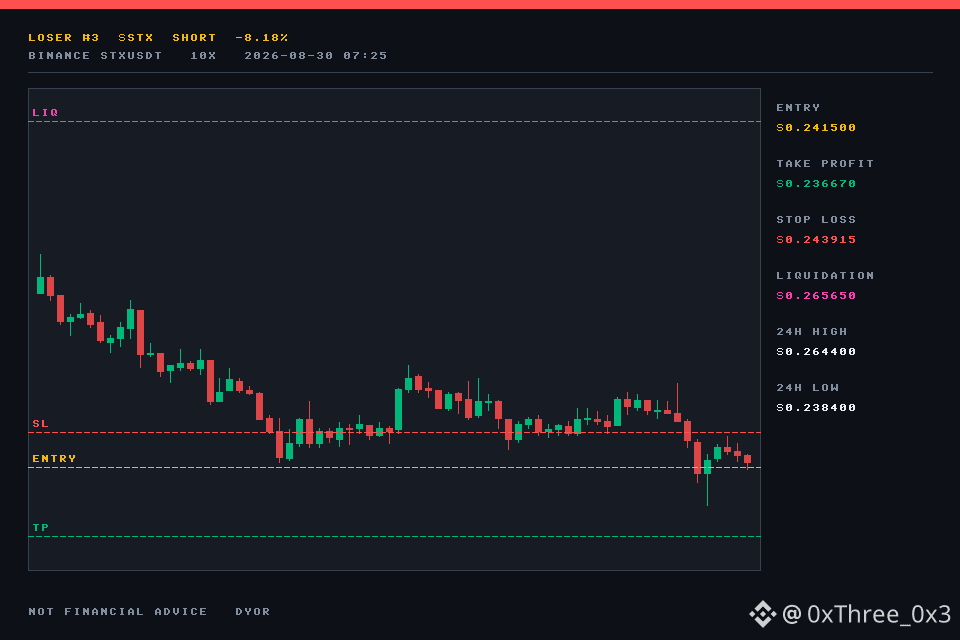
Task: Click the first green candlestick on chart
Action: pyautogui.click(x=40, y=285)
